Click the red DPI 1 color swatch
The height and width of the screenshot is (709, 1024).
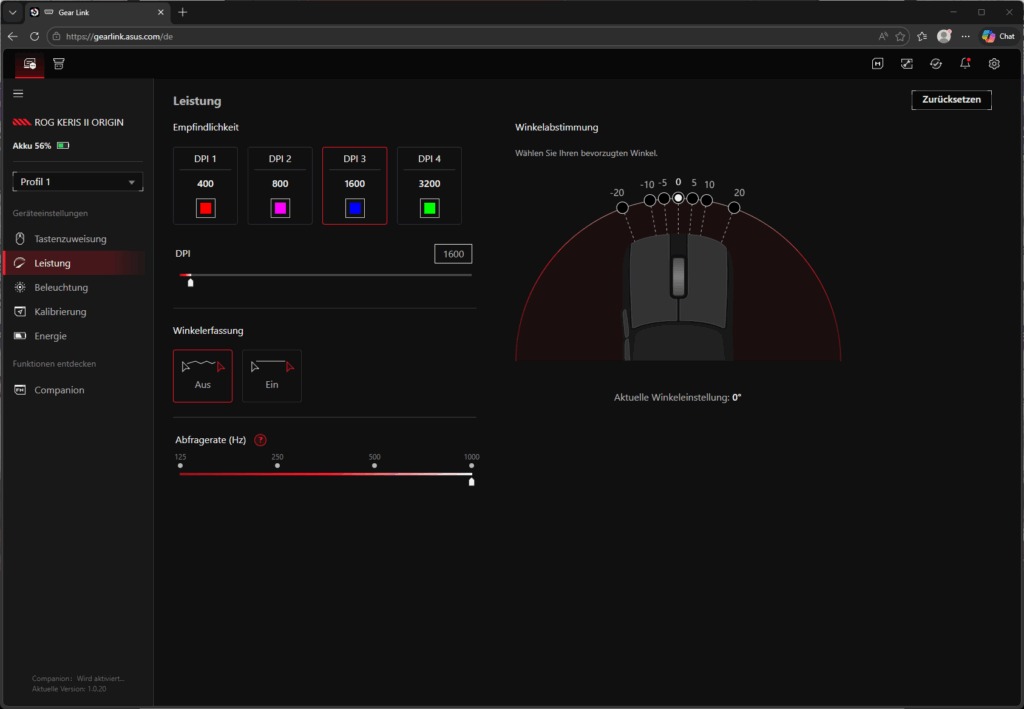click(x=206, y=208)
